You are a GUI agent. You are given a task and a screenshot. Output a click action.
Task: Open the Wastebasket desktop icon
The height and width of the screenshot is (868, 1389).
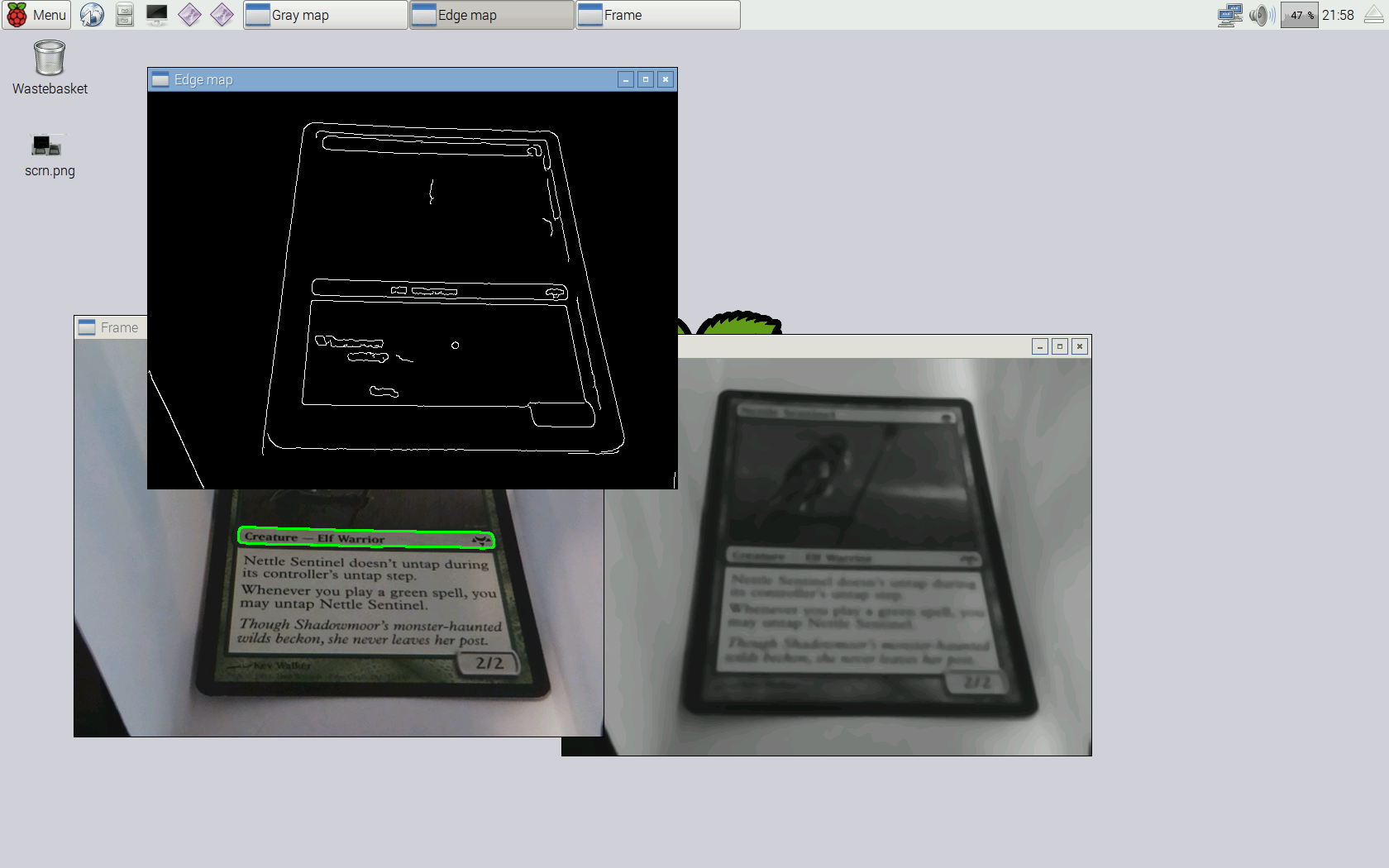(50, 68)
